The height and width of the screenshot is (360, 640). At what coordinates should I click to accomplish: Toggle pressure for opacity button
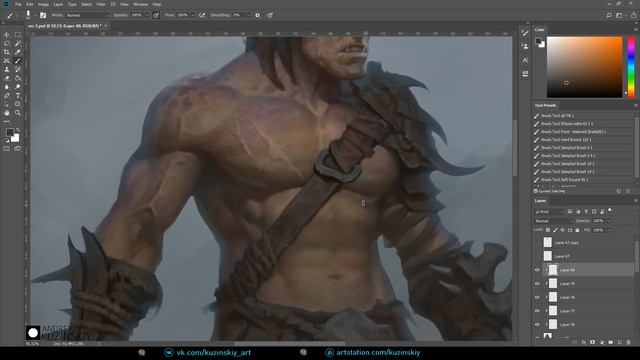point(156,15)
